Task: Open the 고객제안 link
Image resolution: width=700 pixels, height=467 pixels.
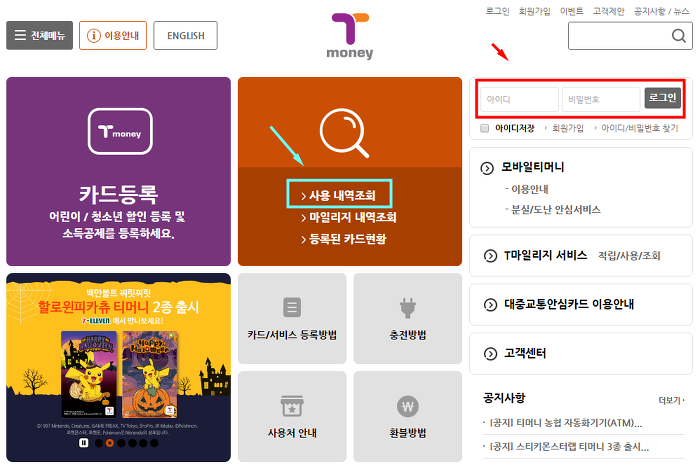Action: pos(608,11)
